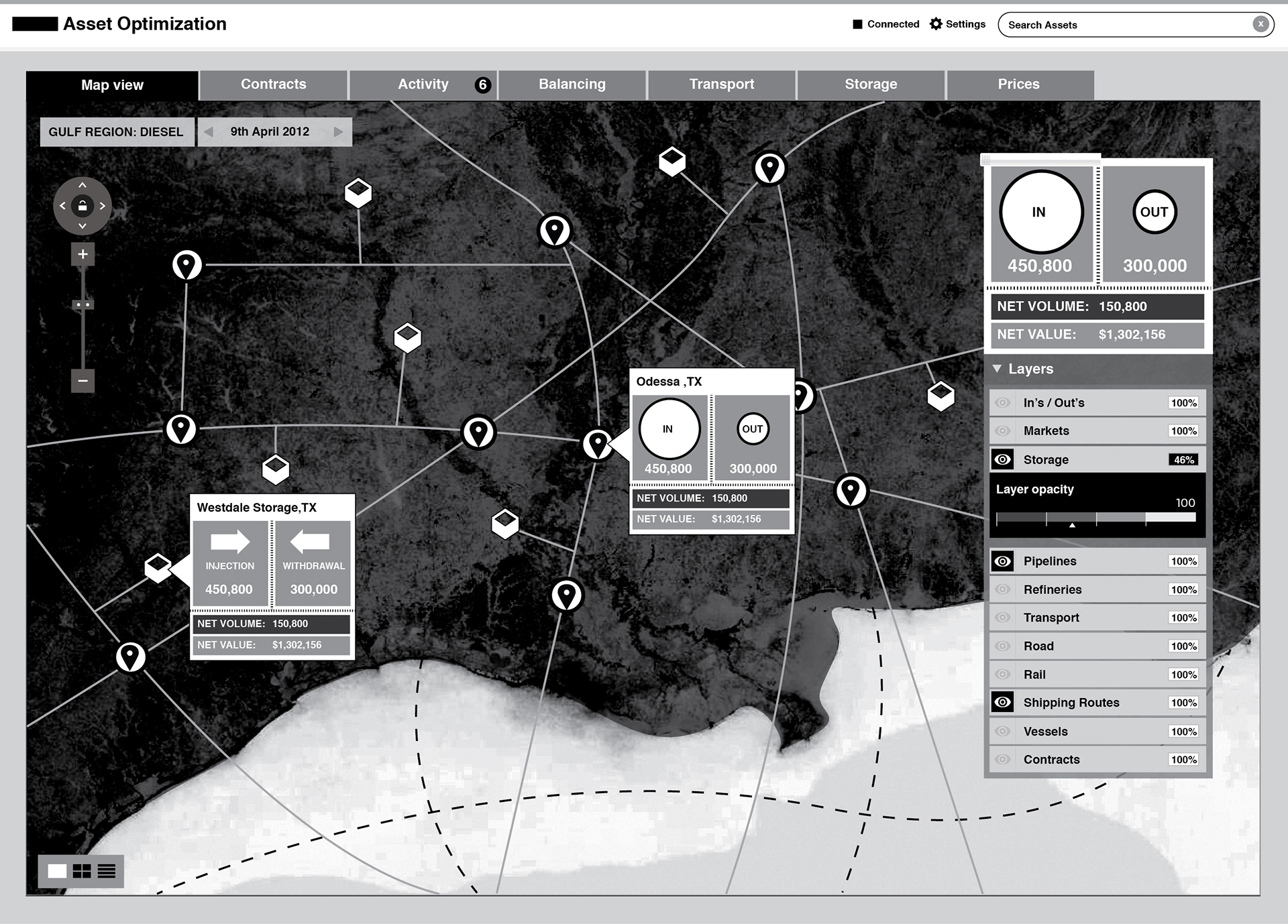Go to next date arrow

click(x=338, y=131)
